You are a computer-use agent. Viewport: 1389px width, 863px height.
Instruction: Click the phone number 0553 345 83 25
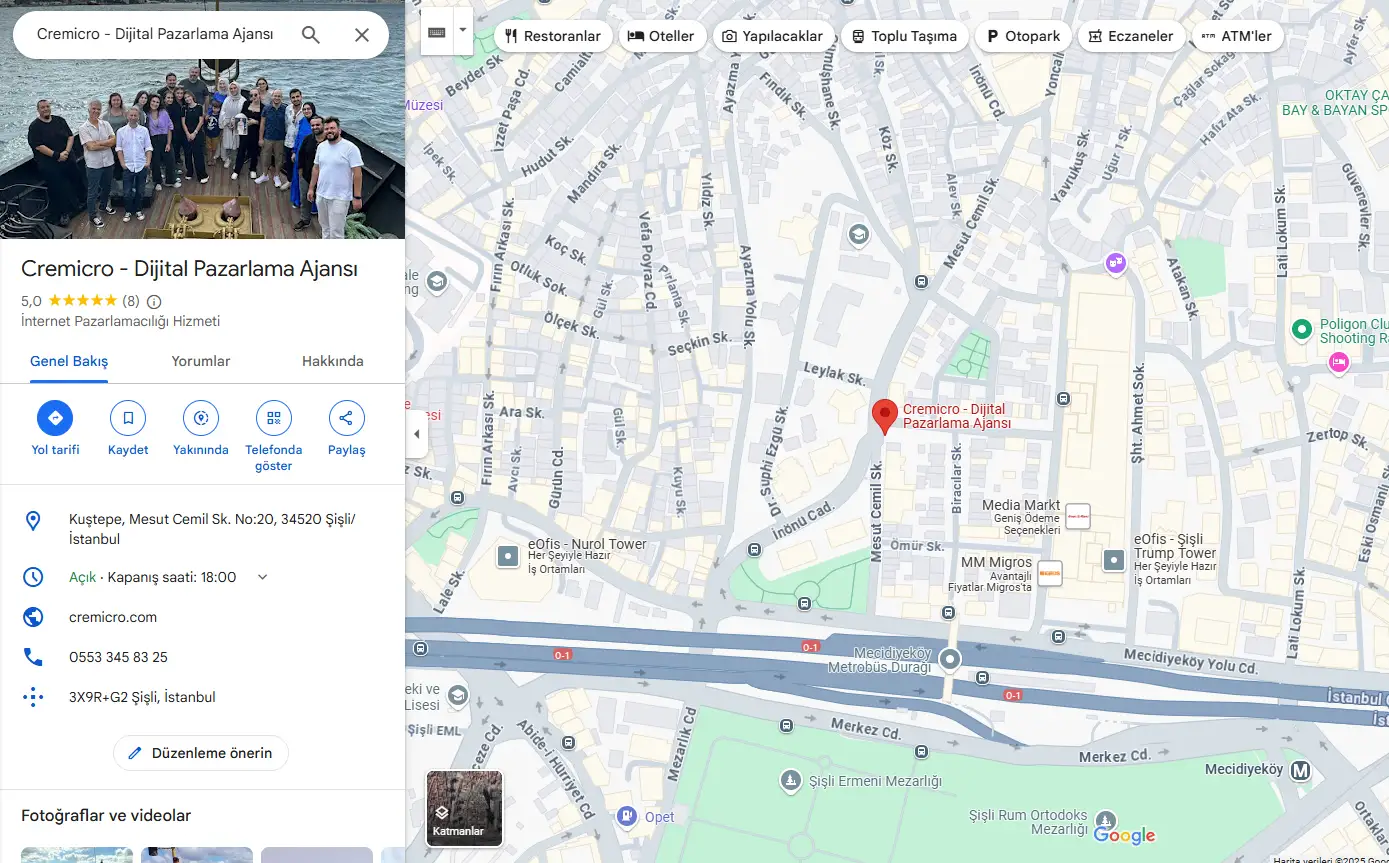tap(118, 657)
